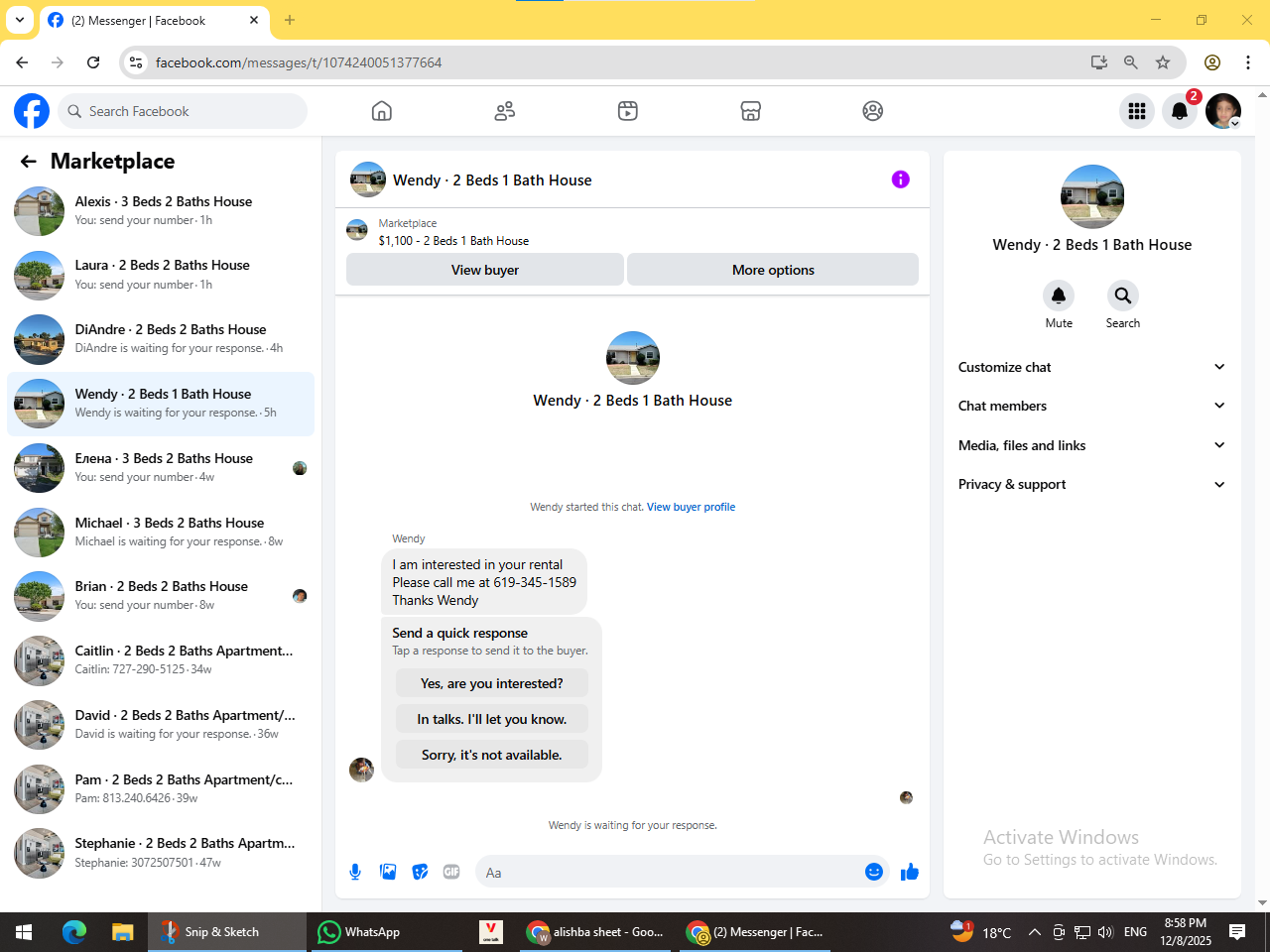The image size is (1270, 952).
Task: Open the Groups navigation icon
Action: click(873, 111)
